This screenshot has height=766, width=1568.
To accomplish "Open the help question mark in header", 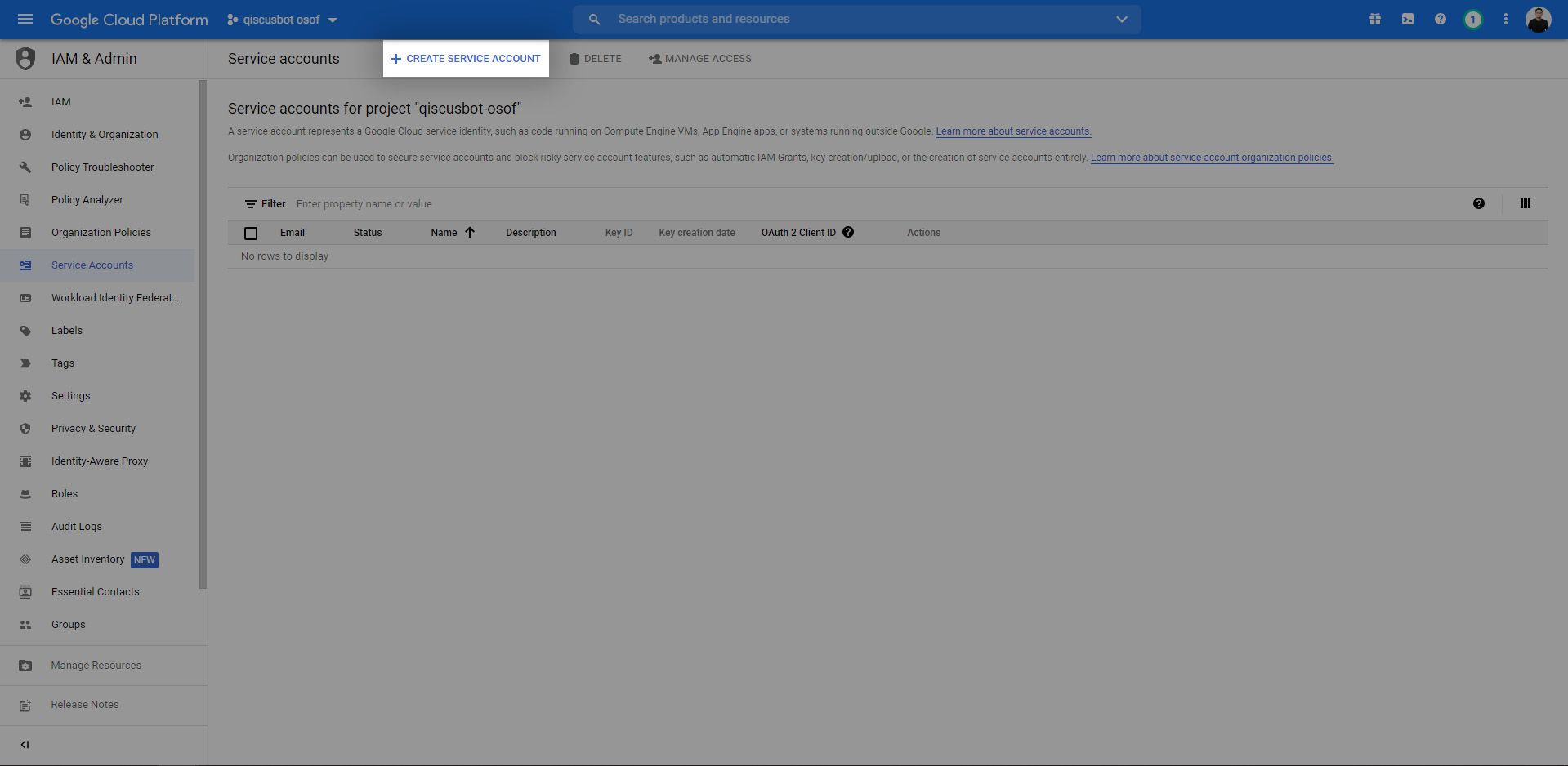I will click(x=1441, y=19).
